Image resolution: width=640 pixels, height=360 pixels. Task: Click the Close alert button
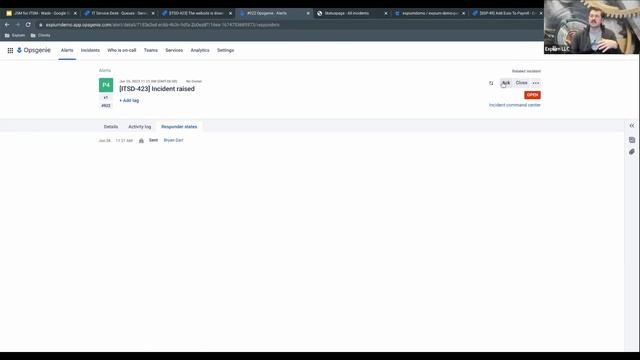(521, 83)
